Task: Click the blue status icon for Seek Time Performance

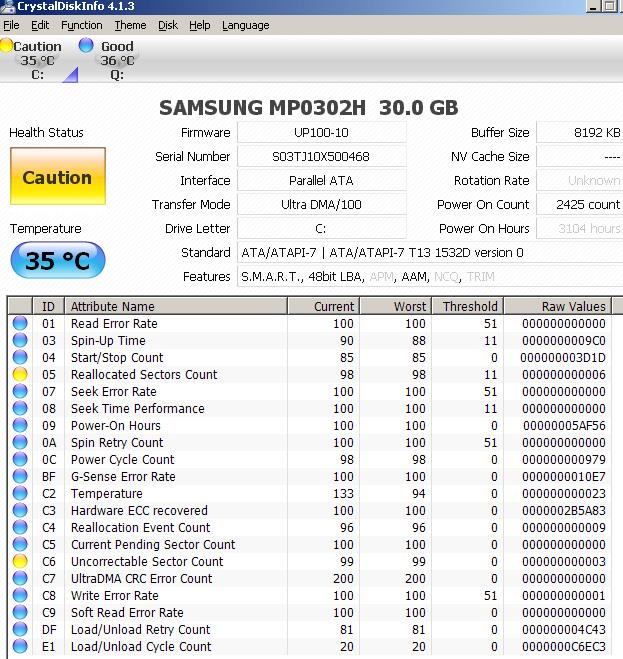Action: [20, 408]
